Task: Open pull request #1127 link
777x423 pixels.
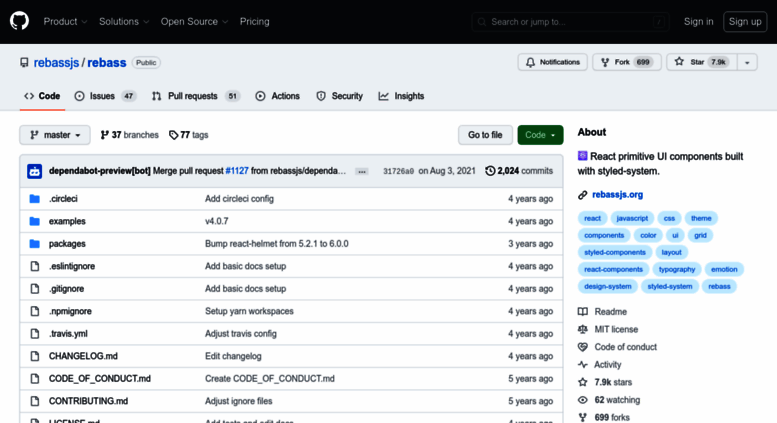Action: click(237, 171)
